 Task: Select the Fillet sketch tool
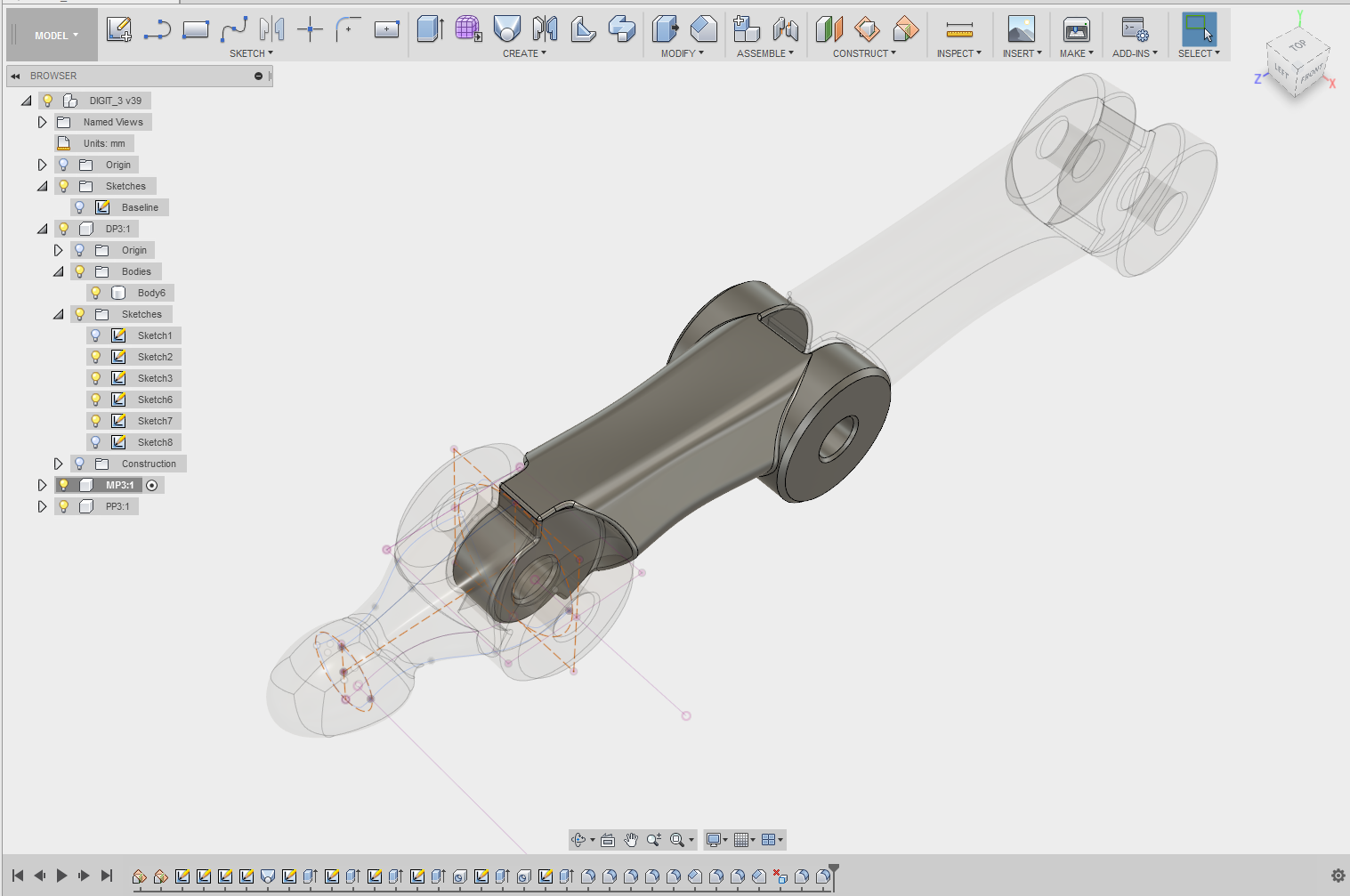[x=347, y=29]
